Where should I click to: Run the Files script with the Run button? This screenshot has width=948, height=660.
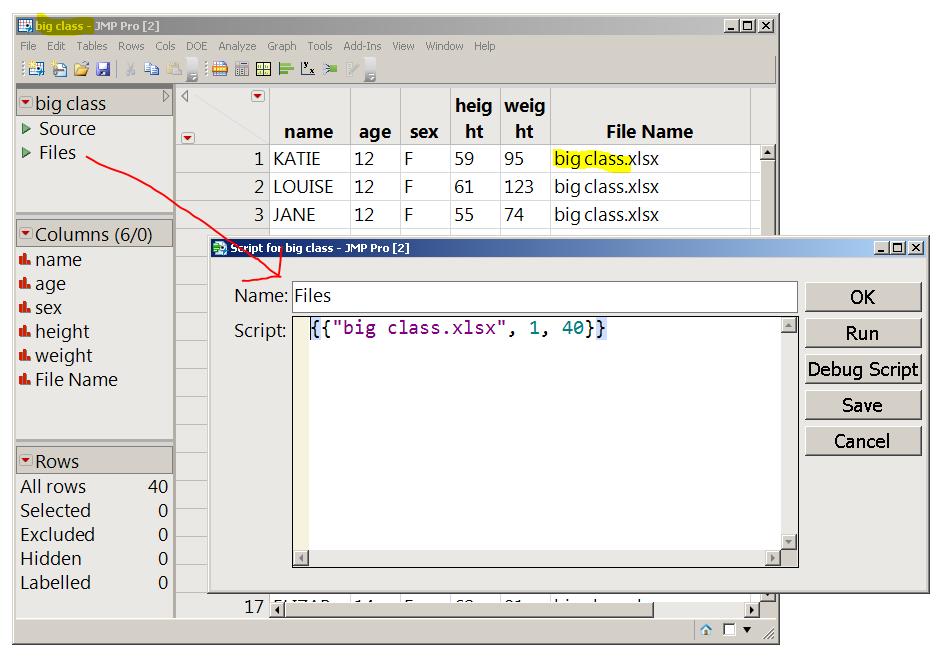click(862, 332)
